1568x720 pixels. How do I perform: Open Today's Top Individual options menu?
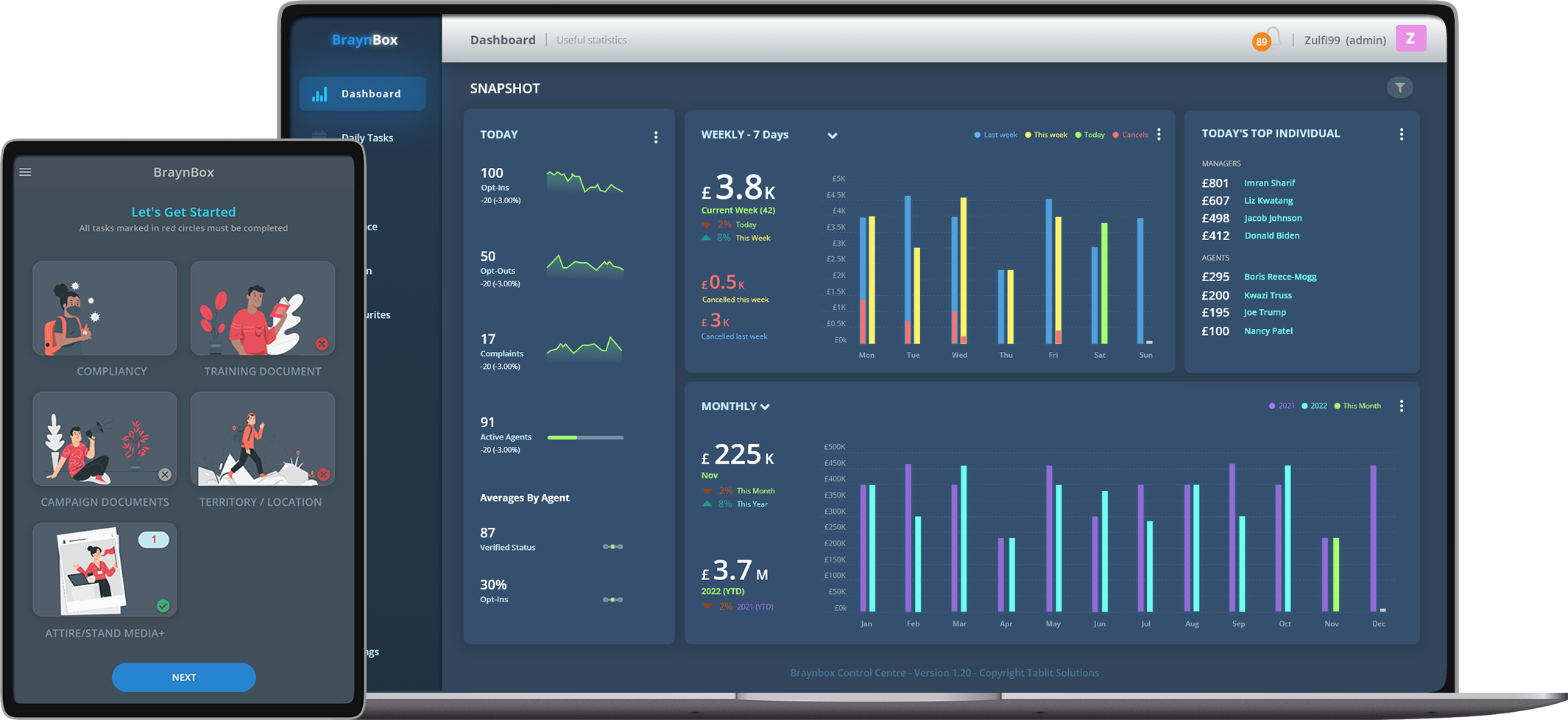pos(1401,134)
